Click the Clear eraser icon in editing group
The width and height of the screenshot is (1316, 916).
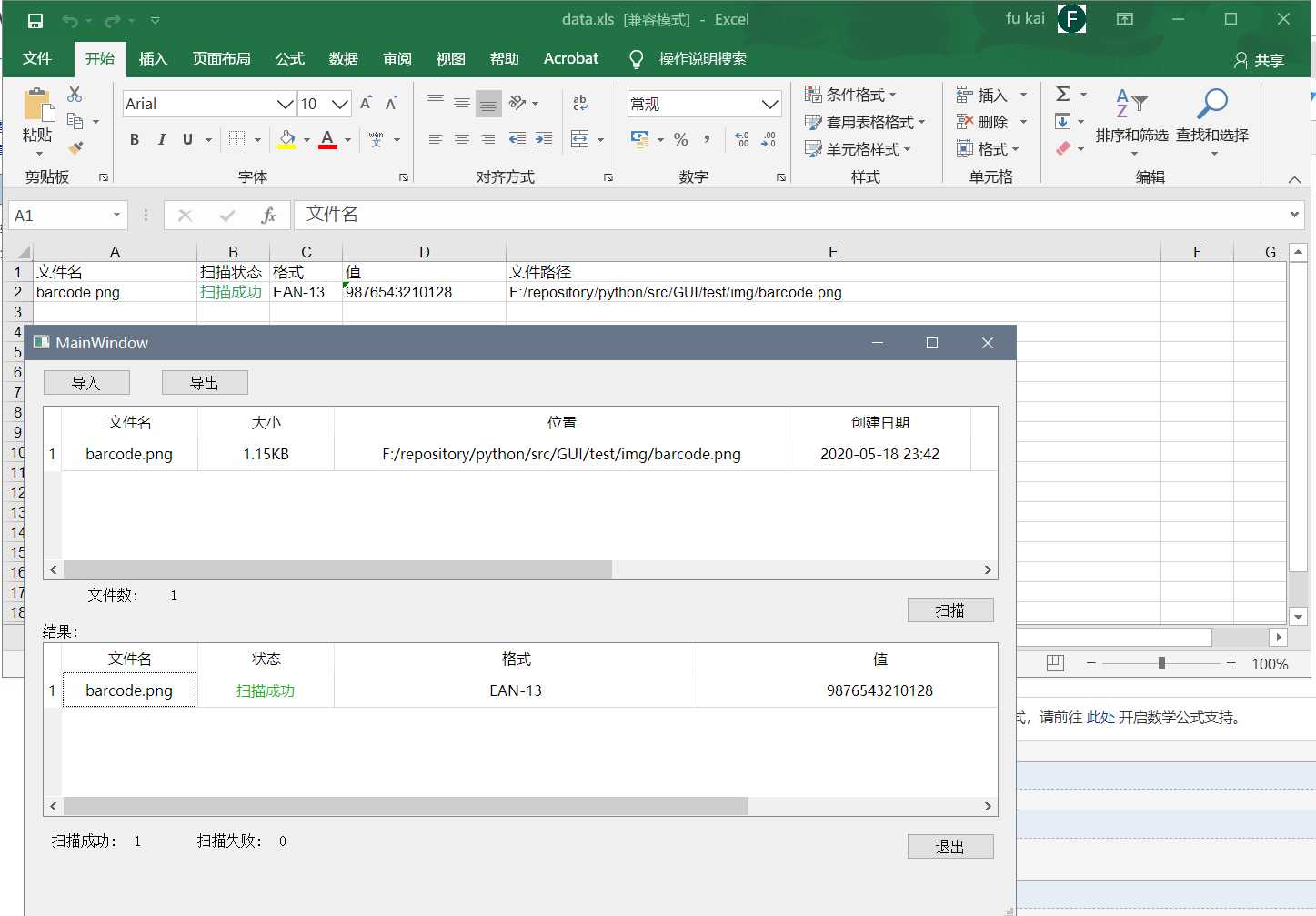point(1062,148)
